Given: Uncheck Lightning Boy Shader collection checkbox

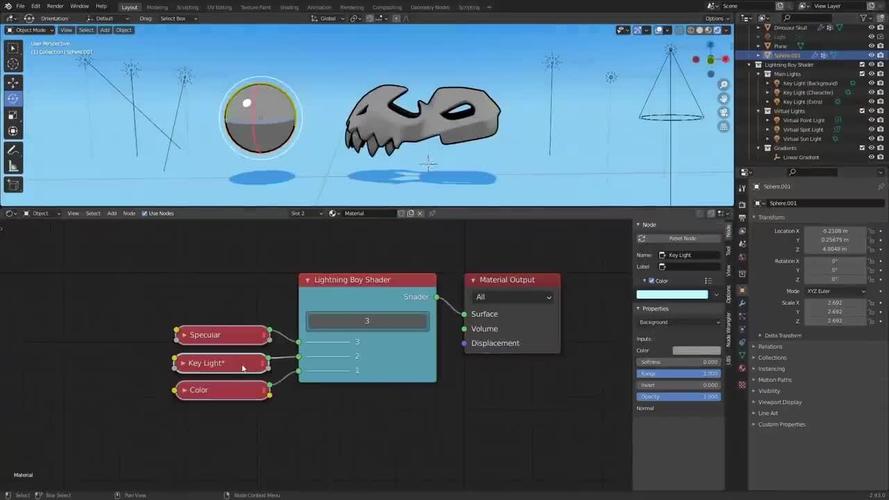Looking at the screenshot, I should point(862,65).
